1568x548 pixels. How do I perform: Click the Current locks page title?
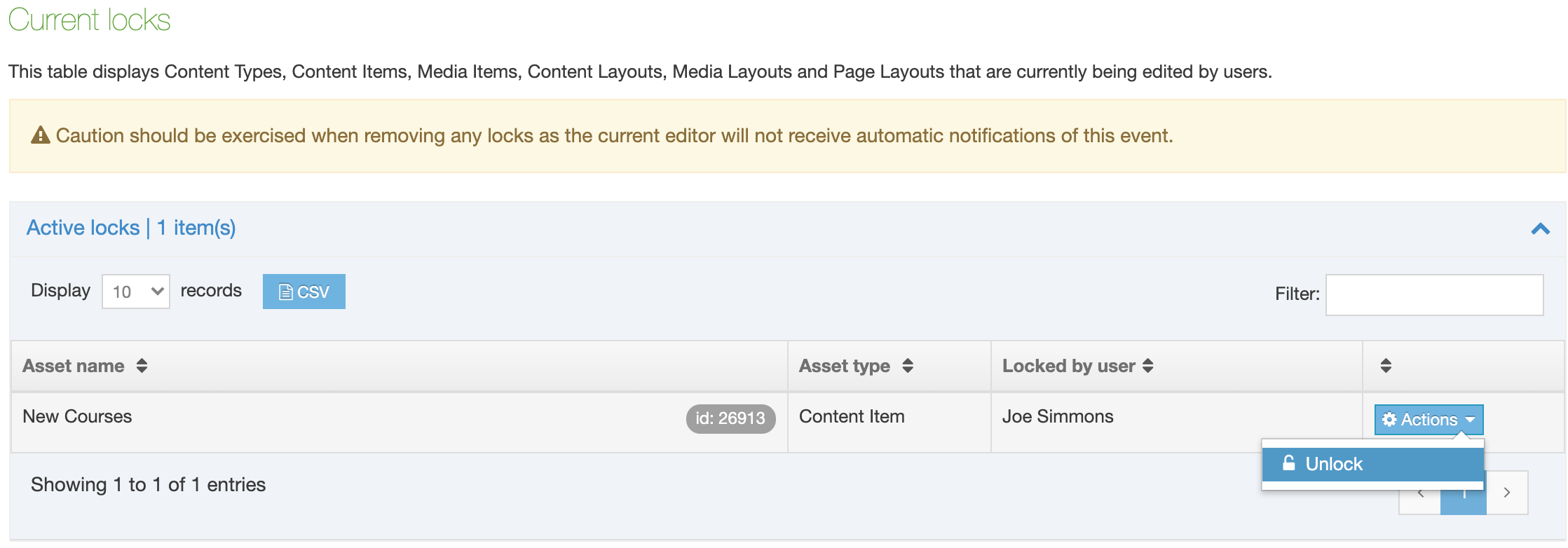pos(89,20)
